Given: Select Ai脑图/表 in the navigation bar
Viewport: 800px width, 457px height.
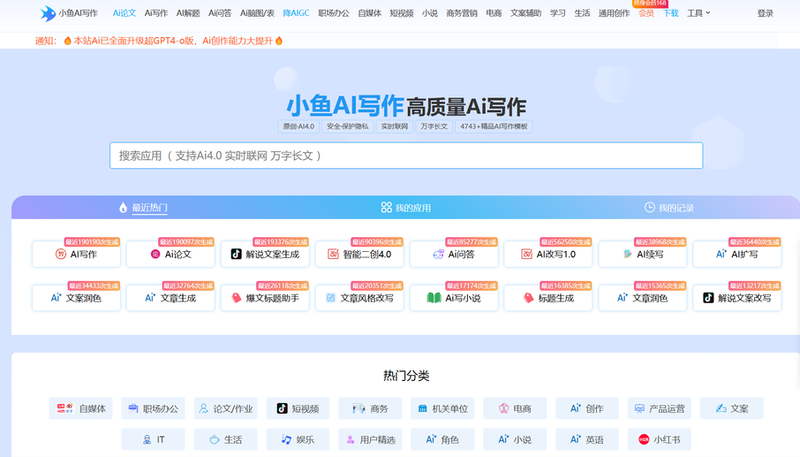Looking at the screenshot, I should coord(257,13).
